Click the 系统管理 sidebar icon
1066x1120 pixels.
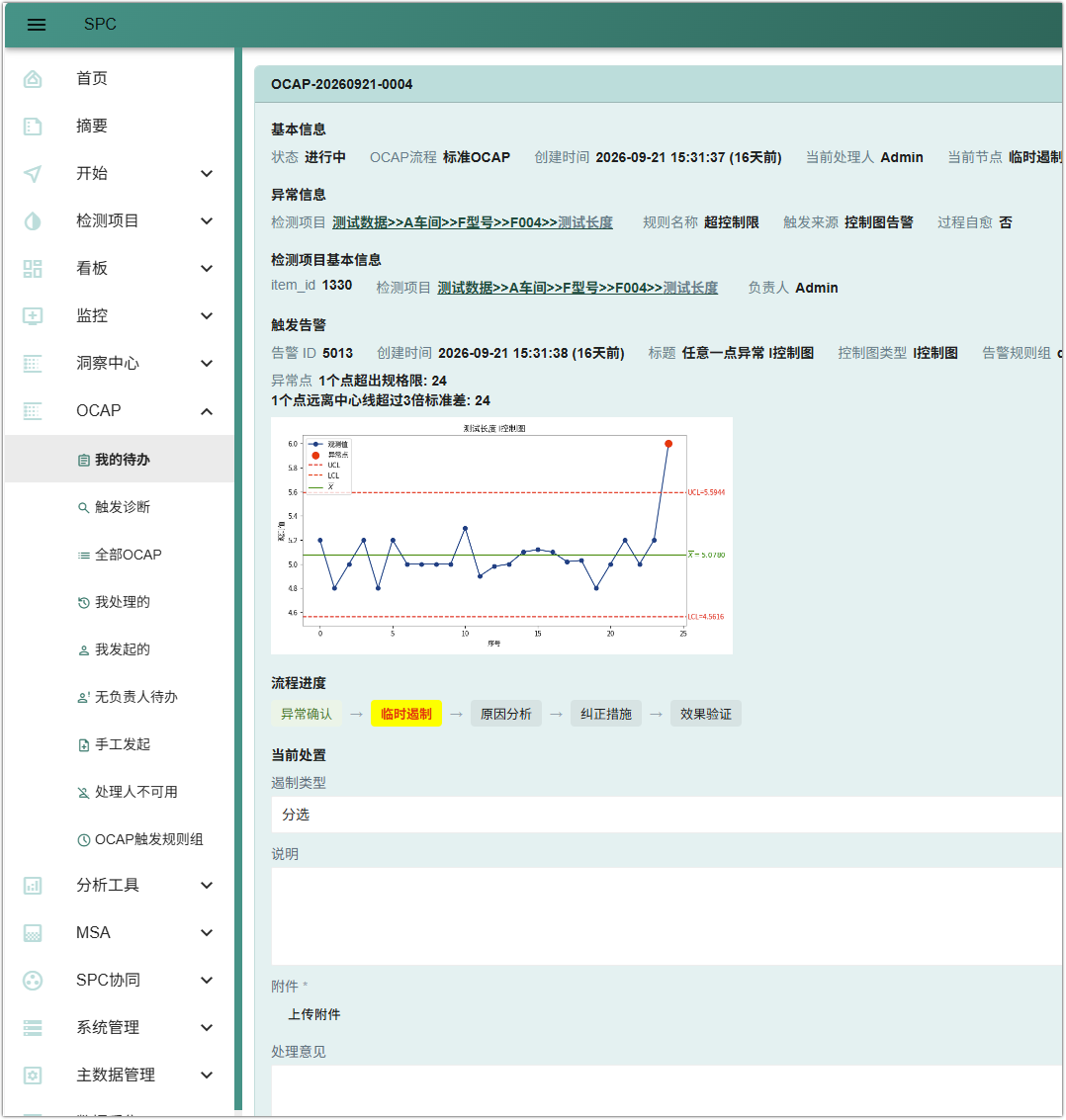(x=33, y=1028)
